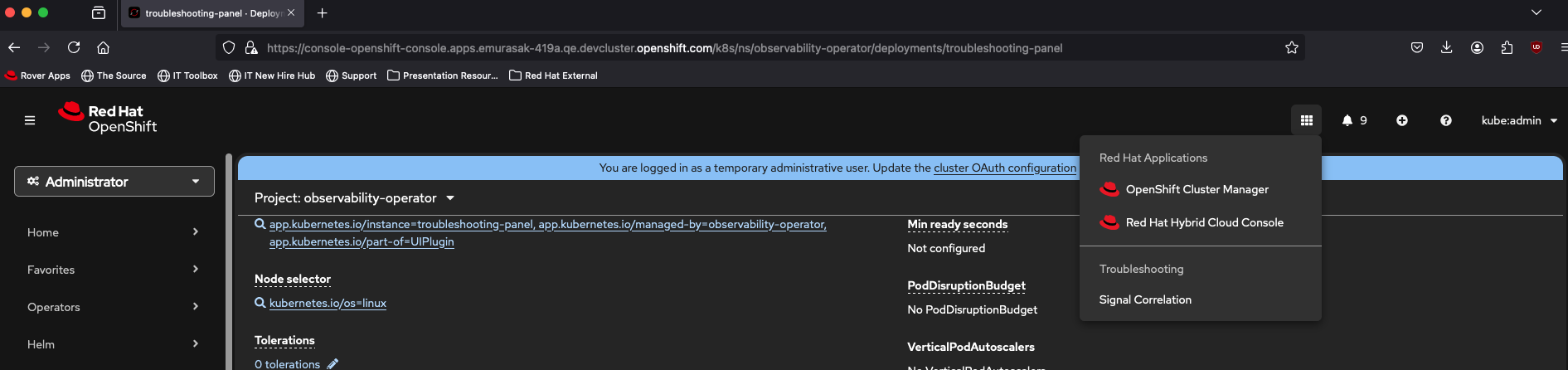Image resolution: width=1568 pixels, height=370 pixels.
Task: Bookmark this page with the star icon
Action: (1291, 48)
